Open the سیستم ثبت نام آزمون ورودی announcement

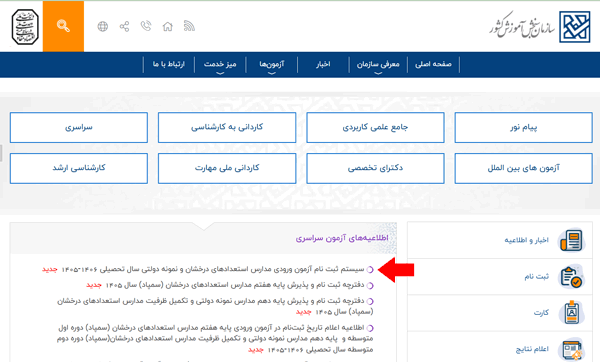click(x=213, y=269)
